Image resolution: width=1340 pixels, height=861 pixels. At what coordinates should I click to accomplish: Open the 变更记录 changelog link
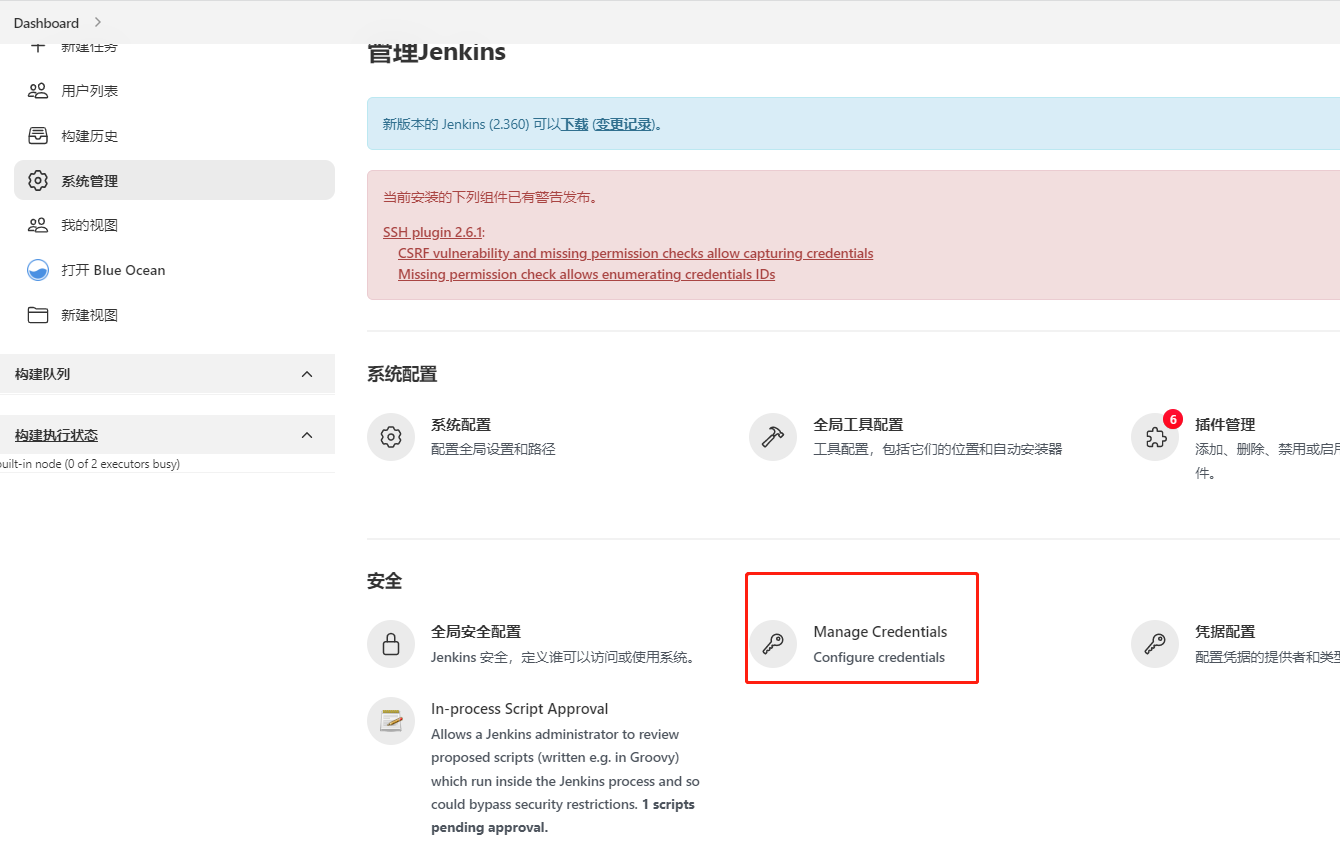click(x=624, y=125)
